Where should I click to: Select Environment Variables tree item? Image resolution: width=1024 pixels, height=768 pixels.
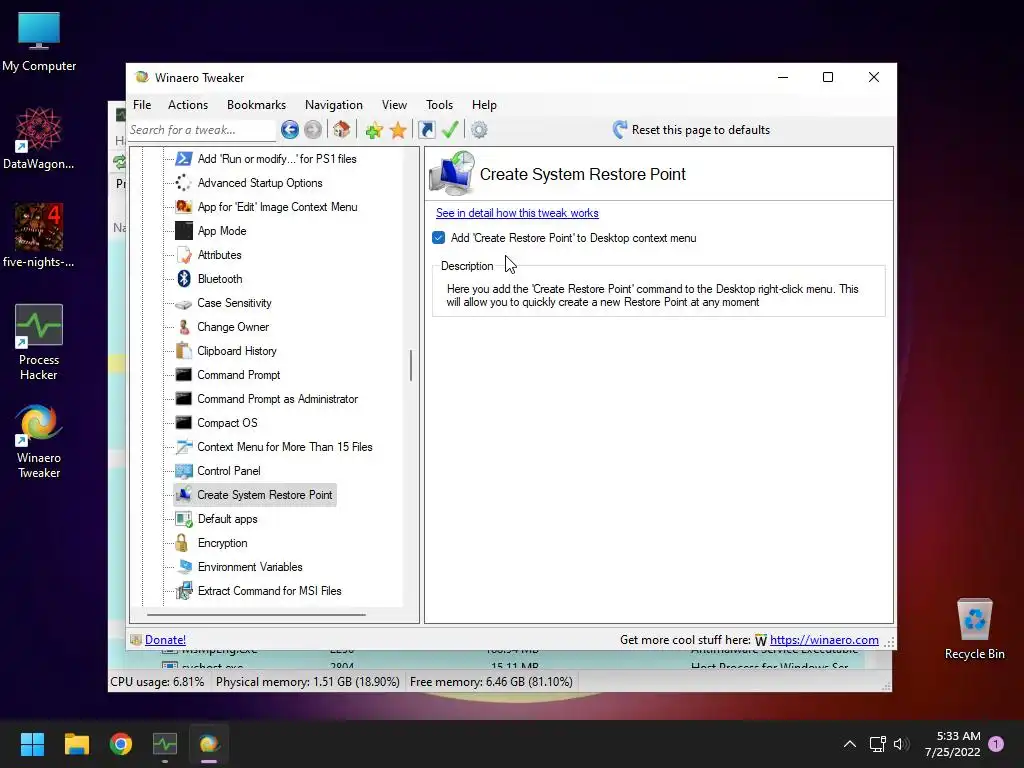click(250, 567)
